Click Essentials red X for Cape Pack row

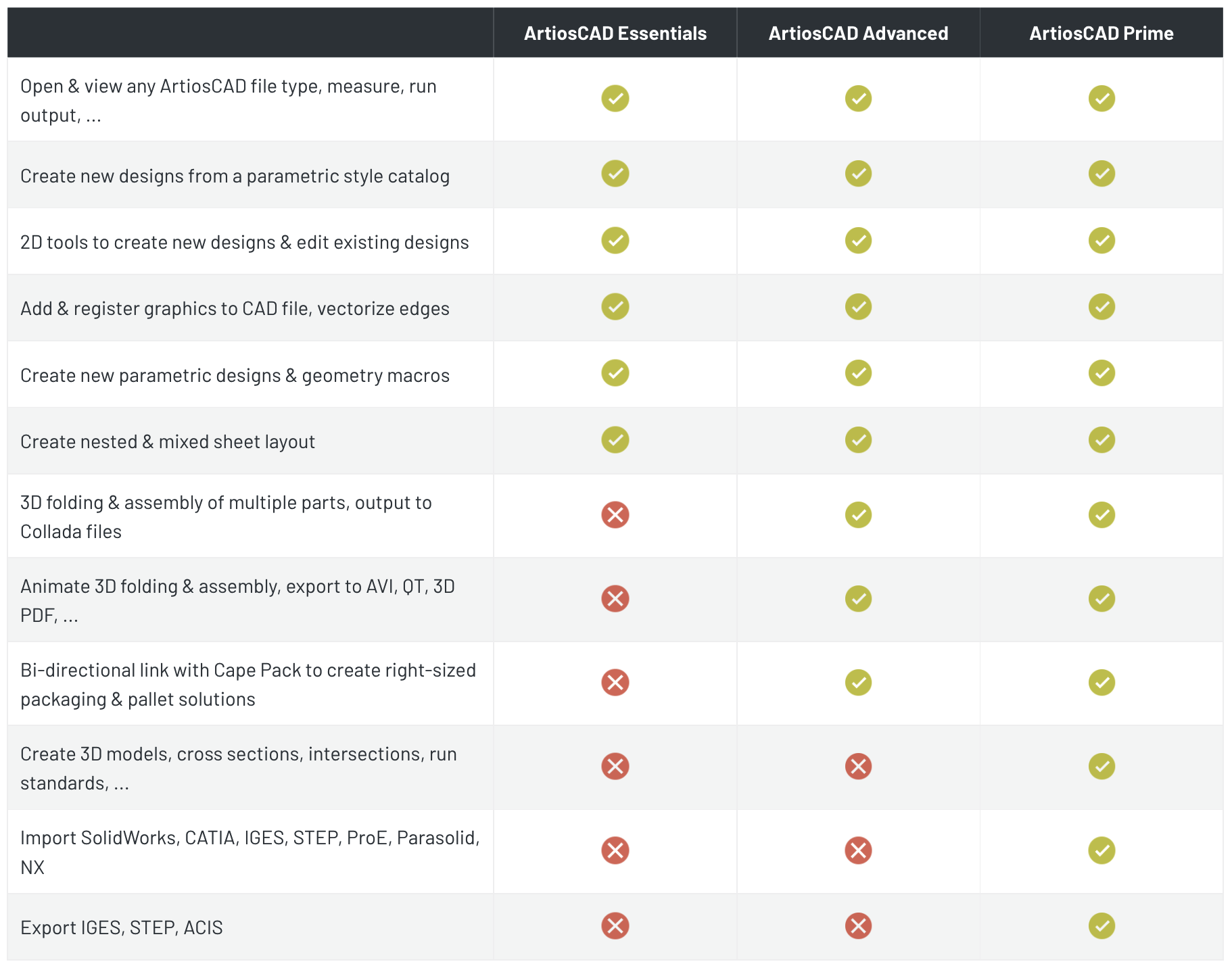coord(615,683)
